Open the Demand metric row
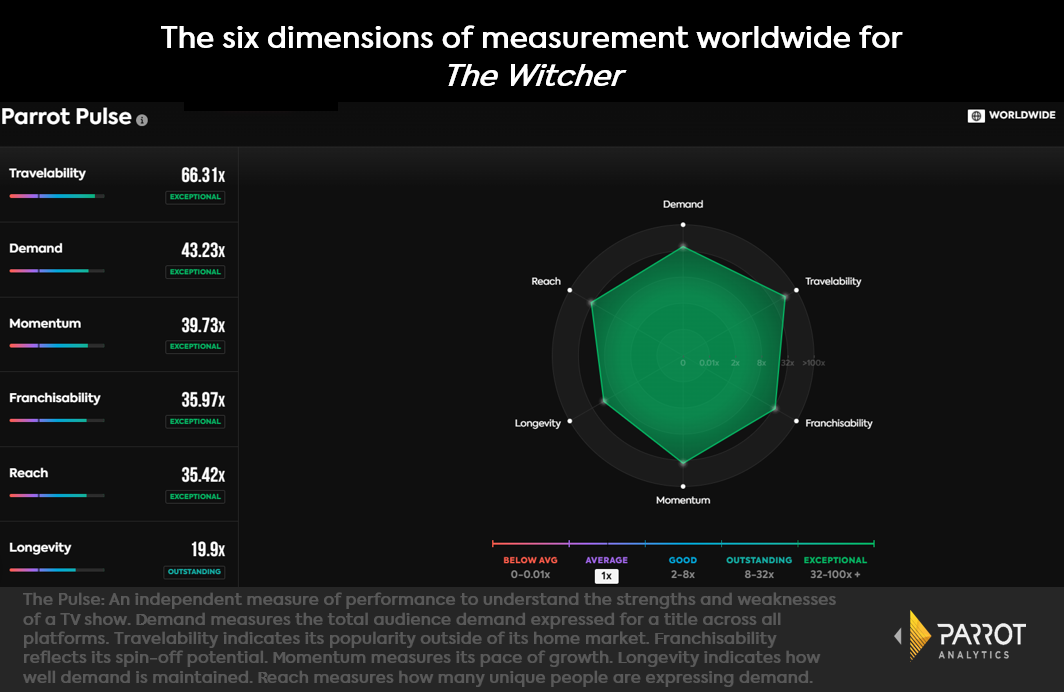This screenshot has width=1064, height=692. coord(119,260)
